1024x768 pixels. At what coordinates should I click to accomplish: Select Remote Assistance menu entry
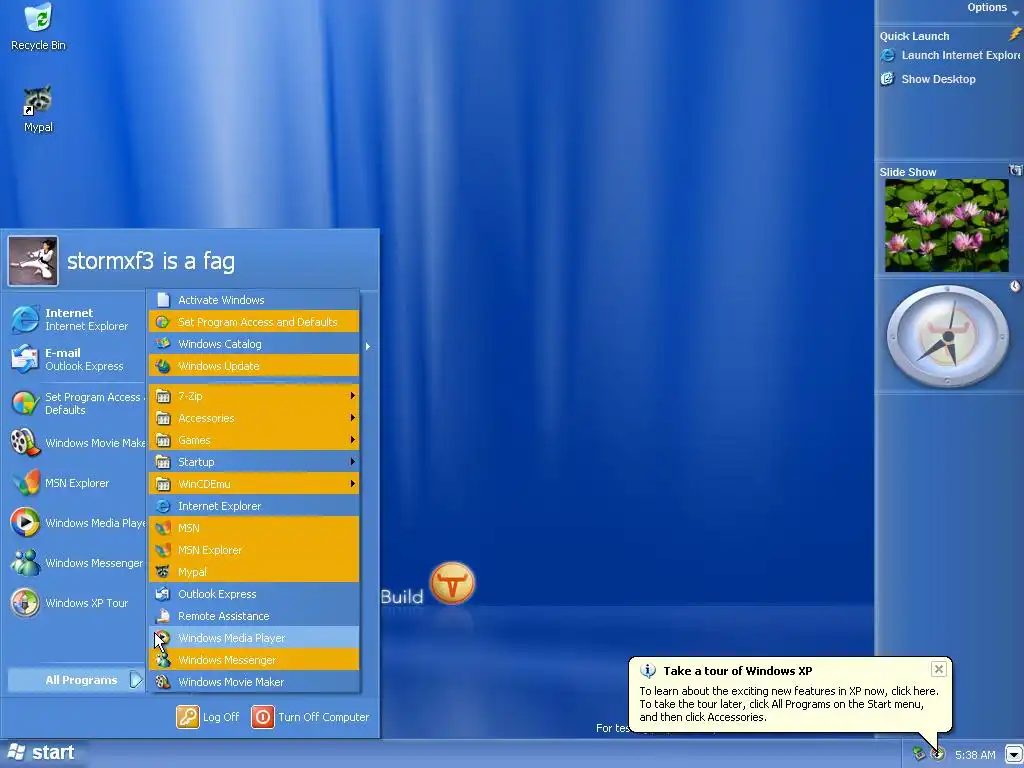click(254, 616)
